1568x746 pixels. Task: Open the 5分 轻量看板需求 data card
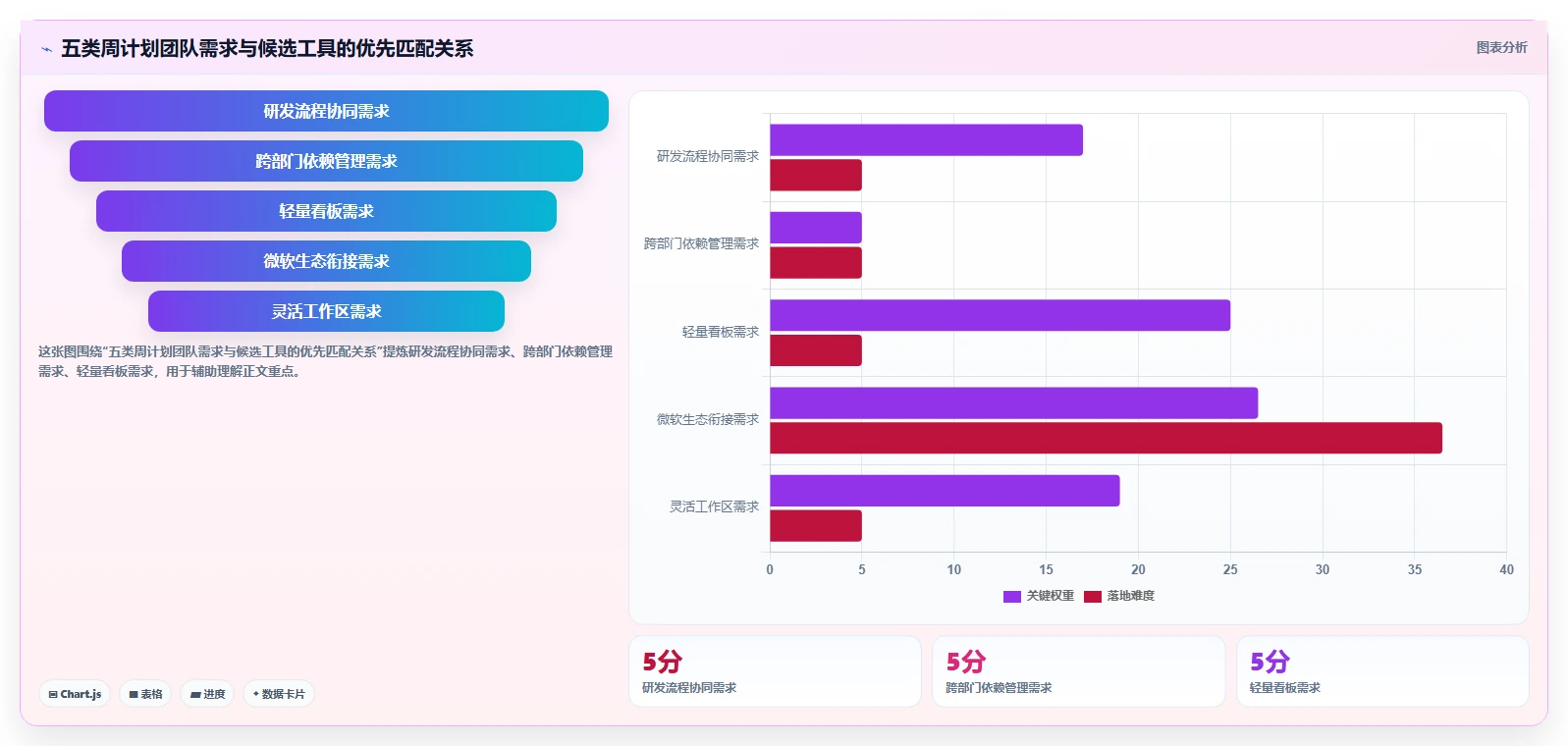tap(1382, 671)
